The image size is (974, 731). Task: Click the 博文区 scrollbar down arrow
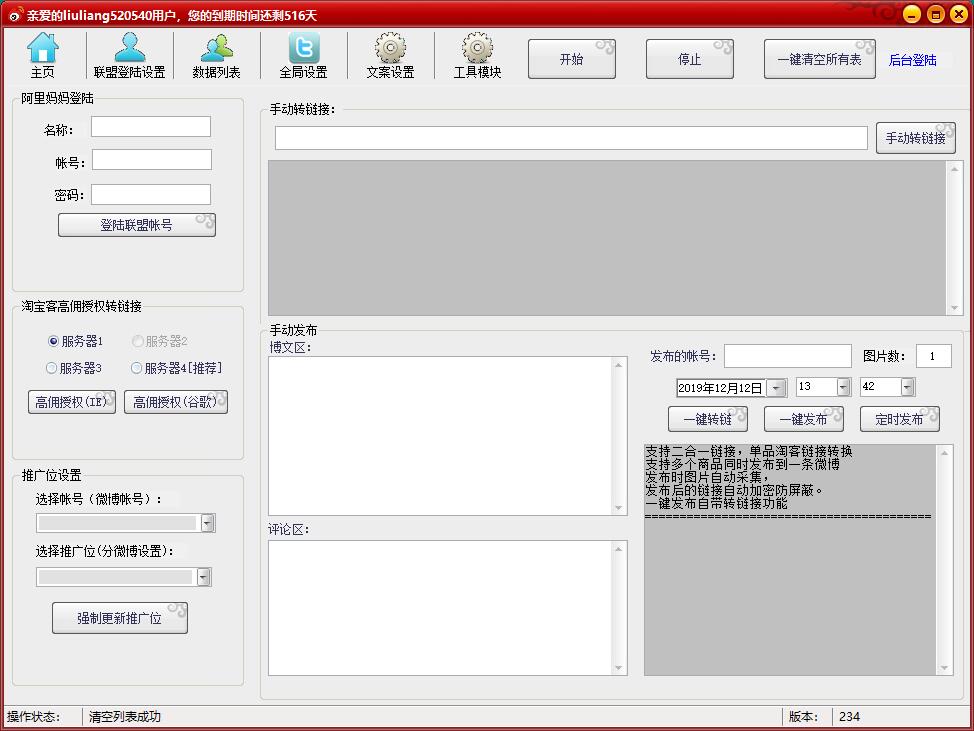point(619,507)
